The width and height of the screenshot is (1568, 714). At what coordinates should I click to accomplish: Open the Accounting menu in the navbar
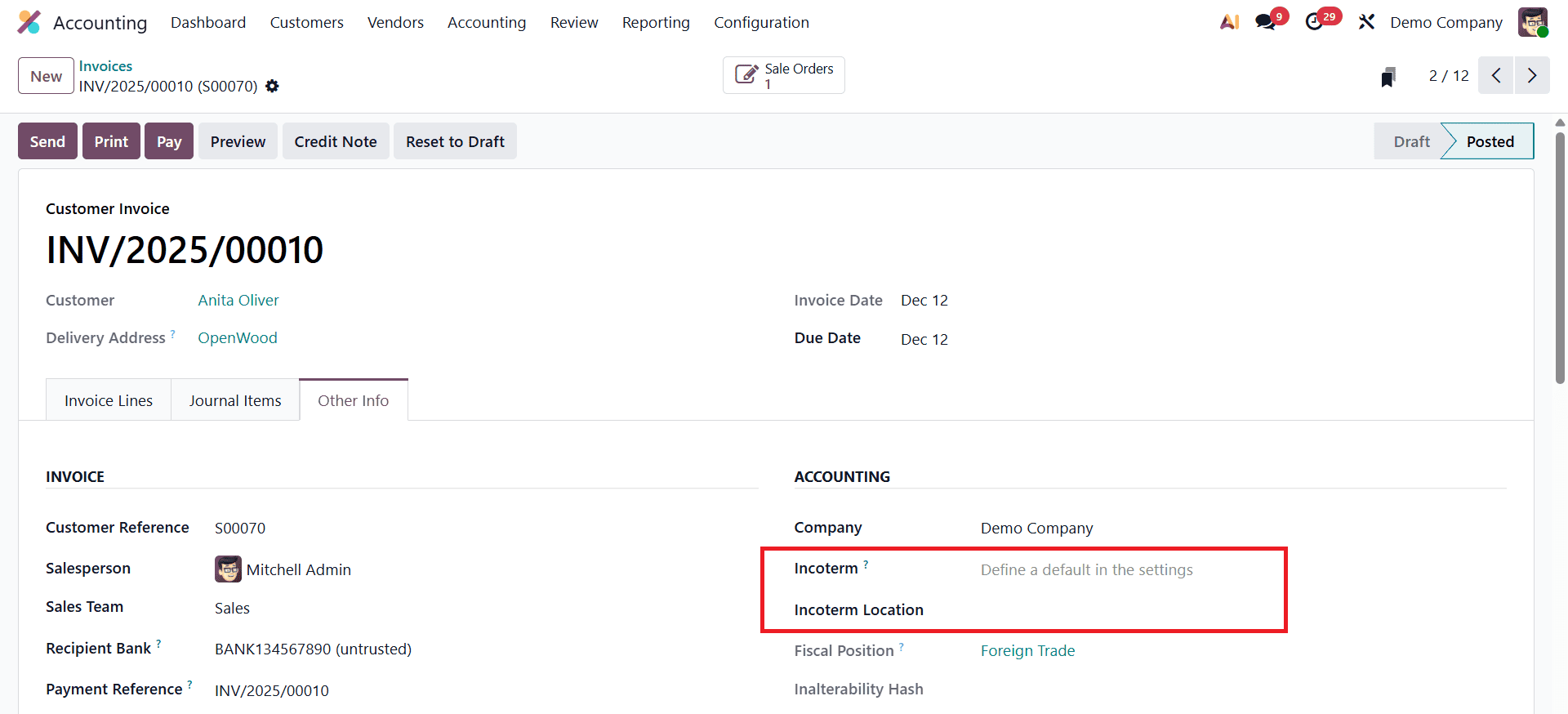(487, 22)
